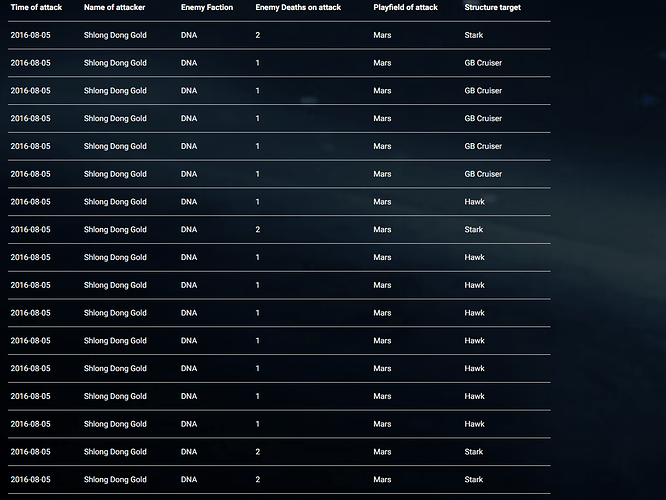Click the deaths value 2 in the first row
This screenshot has width=666, height=500.
tap(258, 35)
